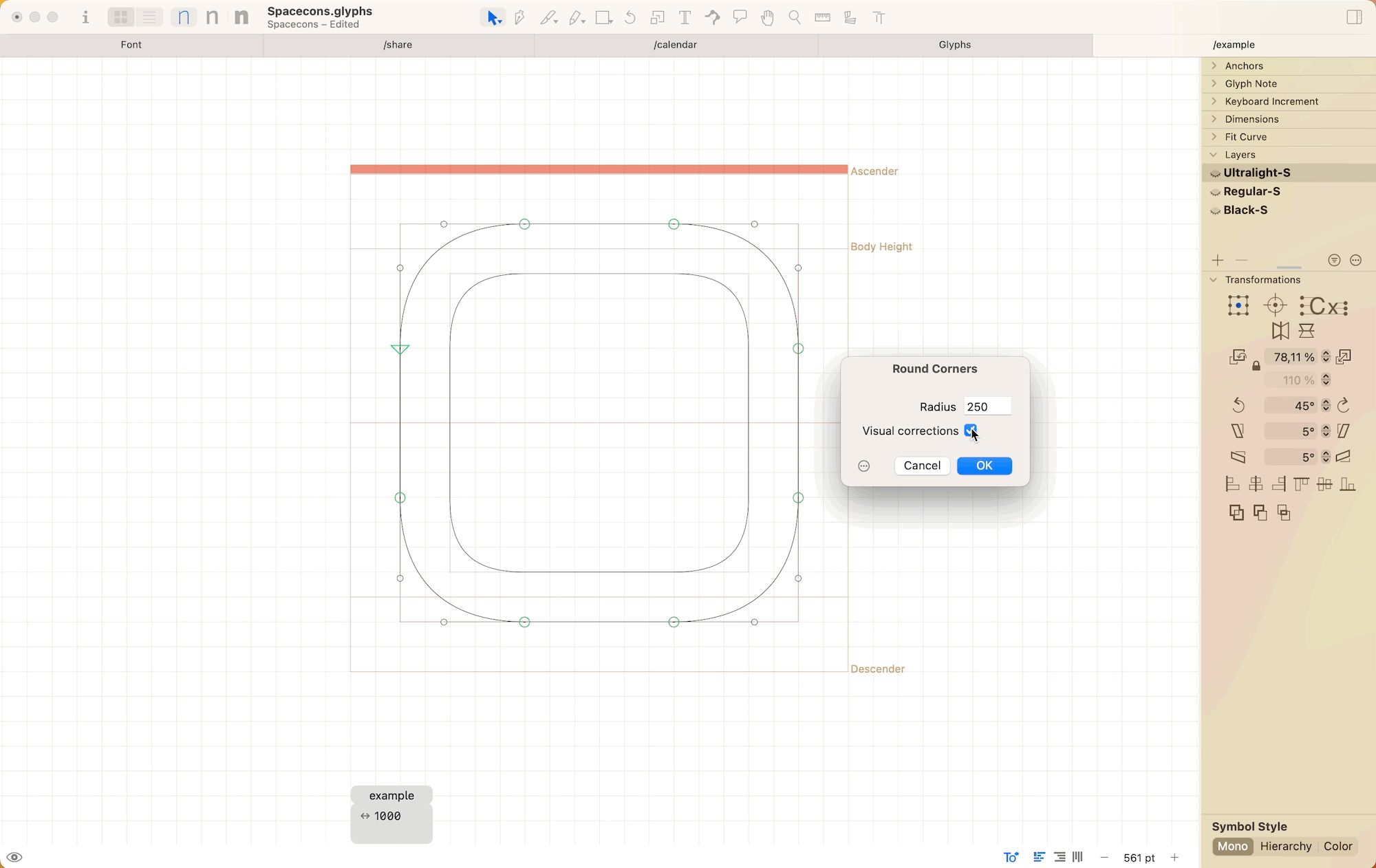Select the pen/bezier curve tool
The height and width of the screenshot is (868, 1376).
tap(519, 17)
